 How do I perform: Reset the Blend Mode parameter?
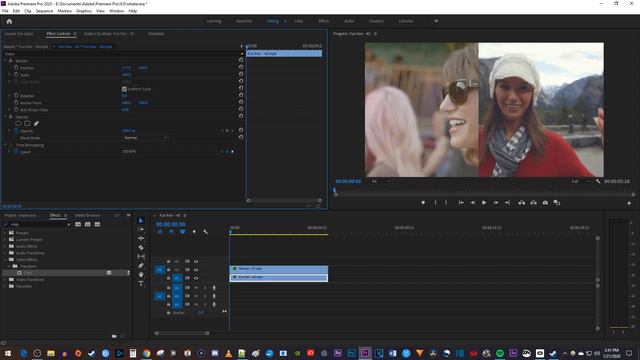(x=241, y=138)
